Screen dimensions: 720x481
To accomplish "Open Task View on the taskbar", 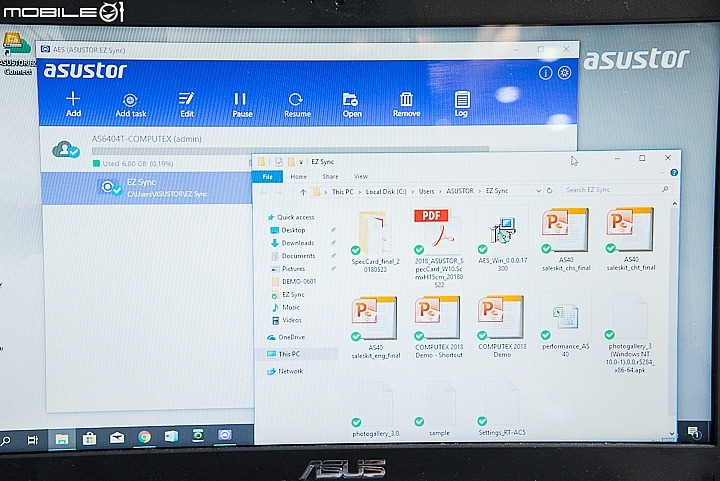I will tap(33, 441).
